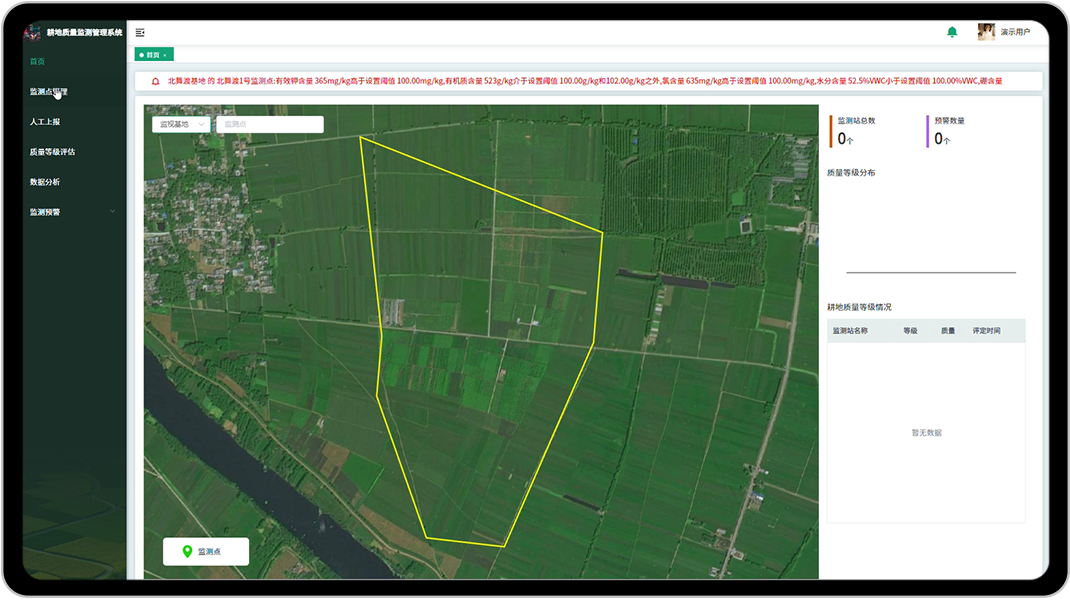Viewport: 1070px width, 600px height.
Task: Select 首页 in the sidebar menu
Action: coord(37,62)
